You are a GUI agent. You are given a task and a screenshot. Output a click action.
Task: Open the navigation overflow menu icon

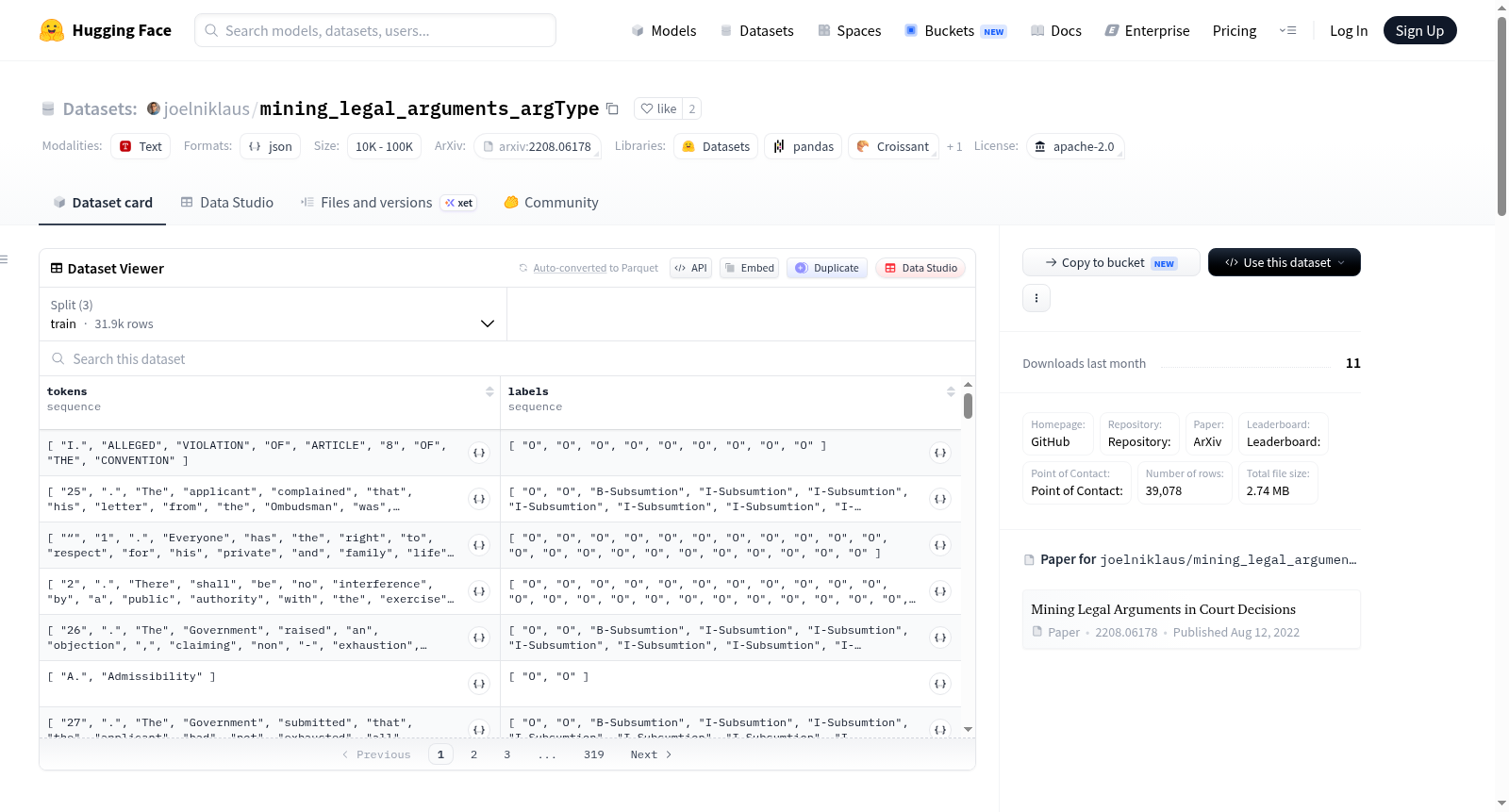pyautogui.click(x=1287, y=30)
